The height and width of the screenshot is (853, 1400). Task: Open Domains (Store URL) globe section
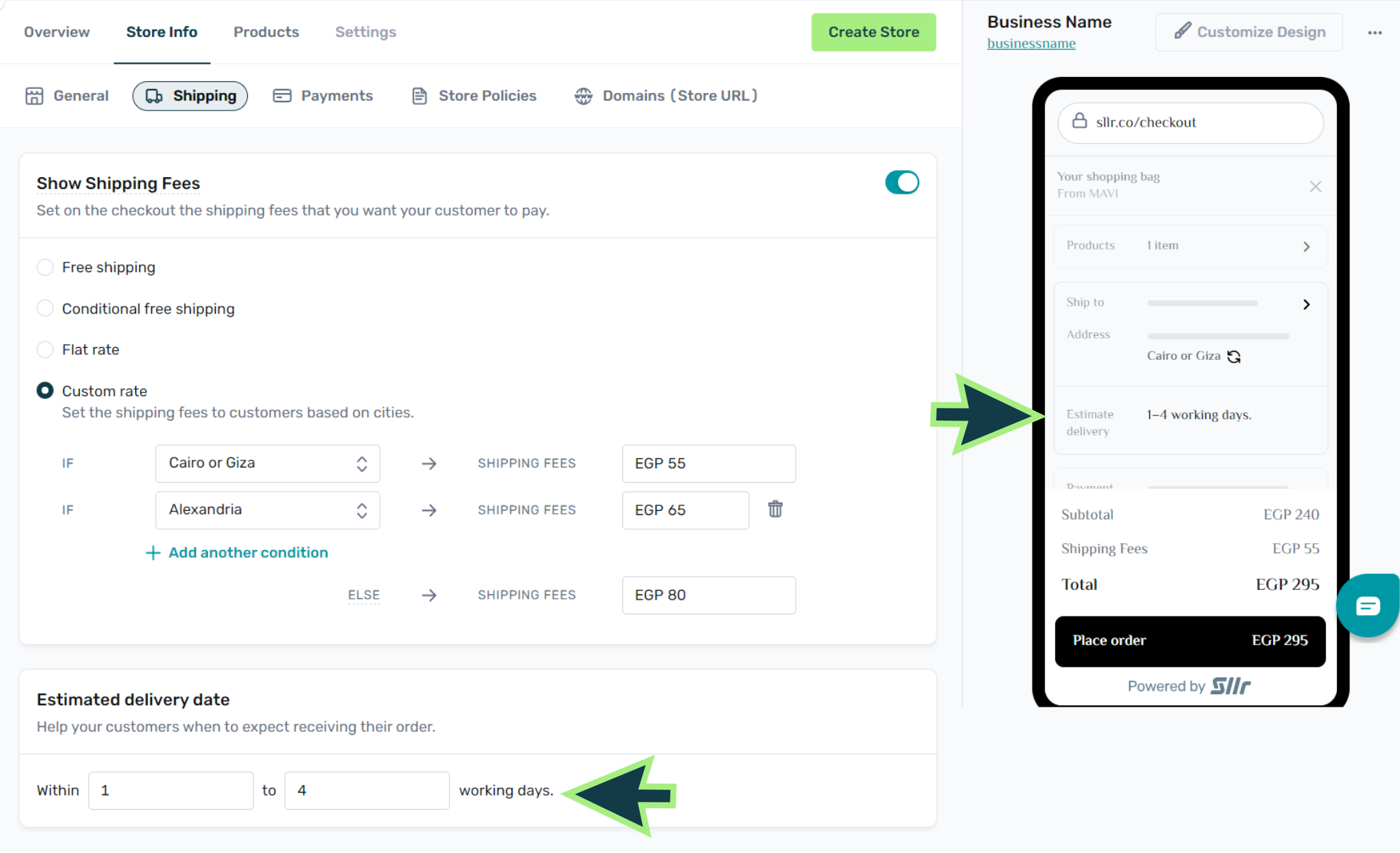coord(666,96)
